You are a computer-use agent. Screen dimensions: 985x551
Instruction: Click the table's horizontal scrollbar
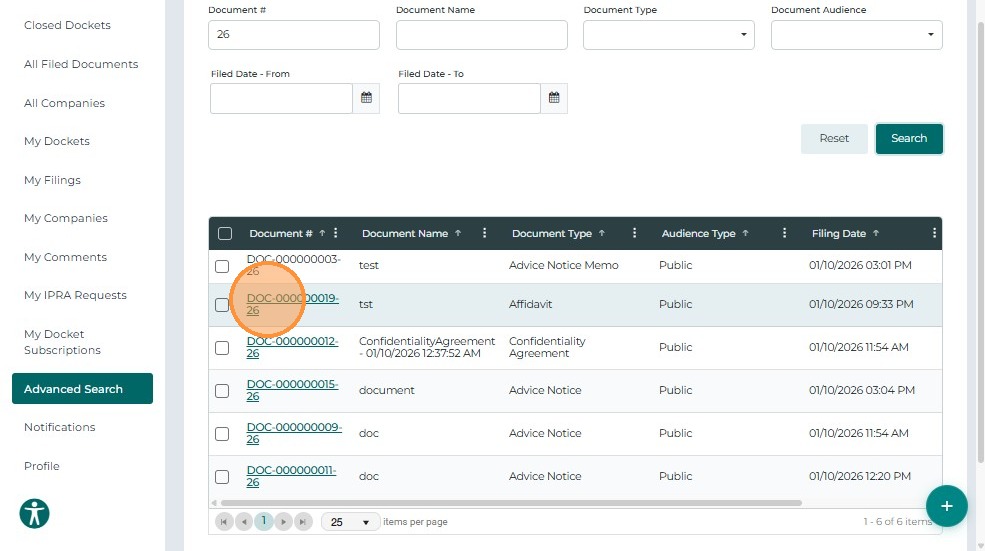pos(511,503)
